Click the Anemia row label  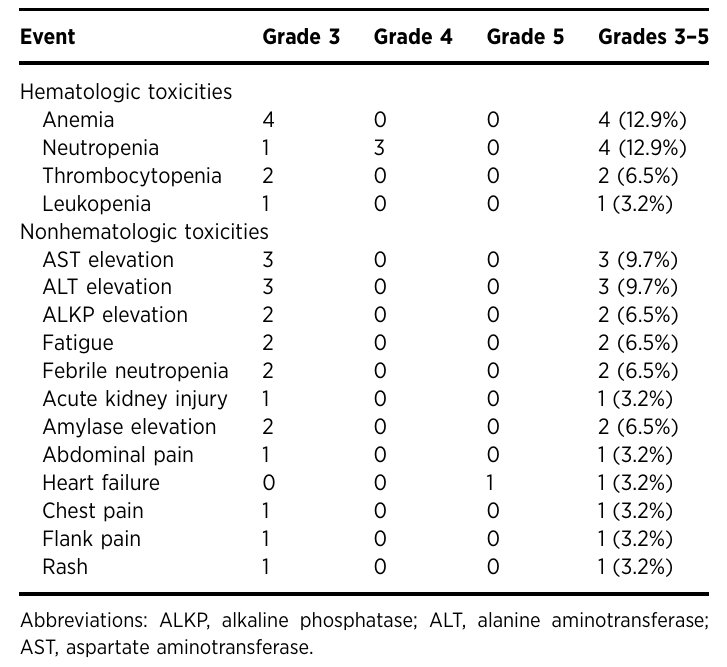point(78,120)
